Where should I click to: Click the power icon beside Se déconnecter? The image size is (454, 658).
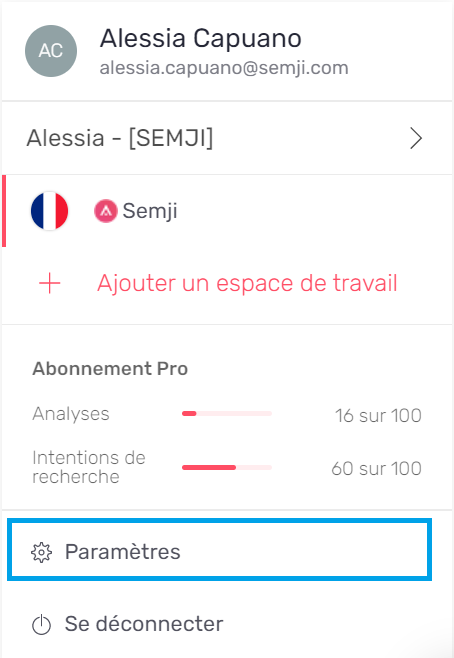[42, 625]
